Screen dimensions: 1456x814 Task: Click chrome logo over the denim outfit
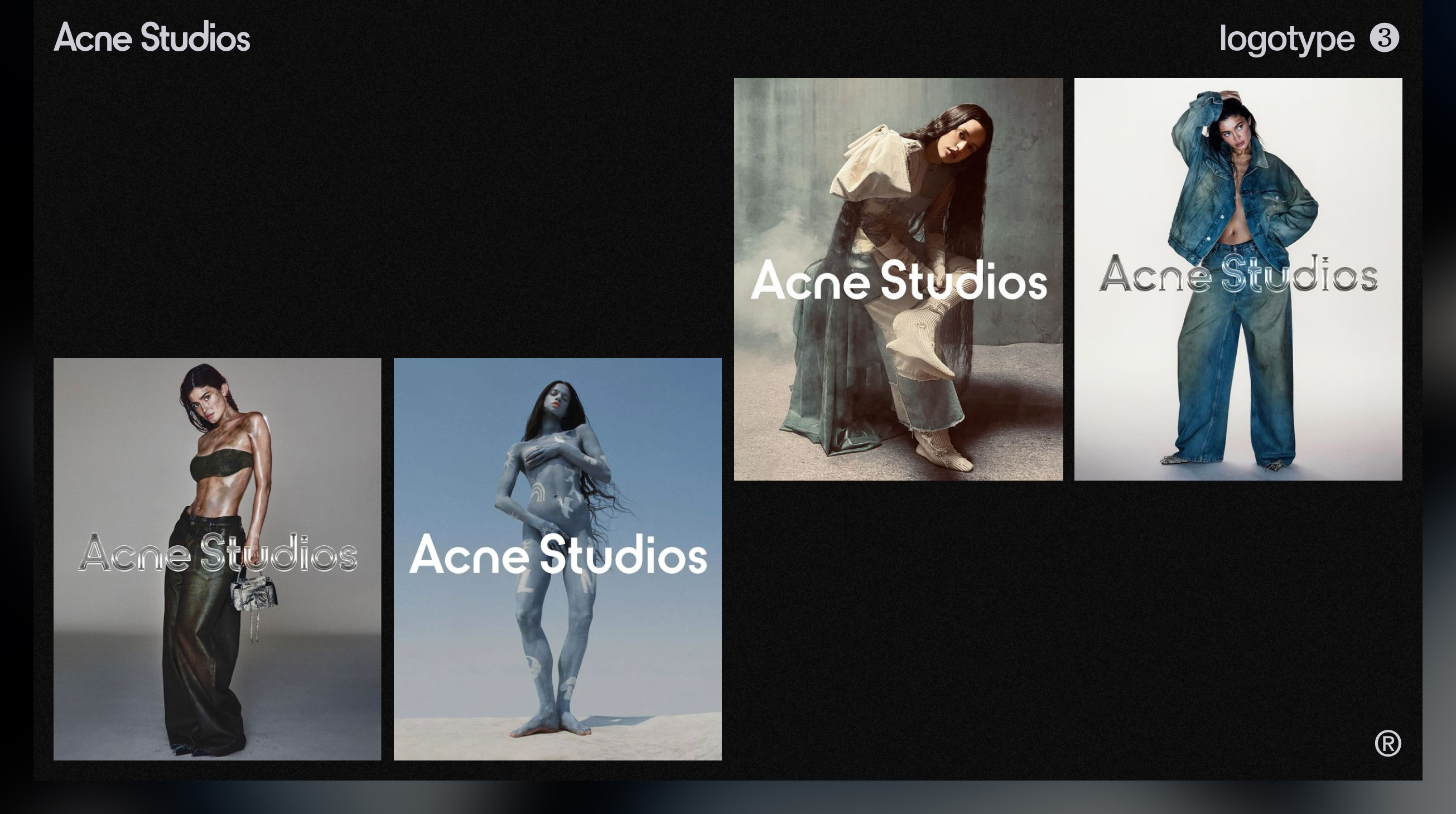point(1238,274)
